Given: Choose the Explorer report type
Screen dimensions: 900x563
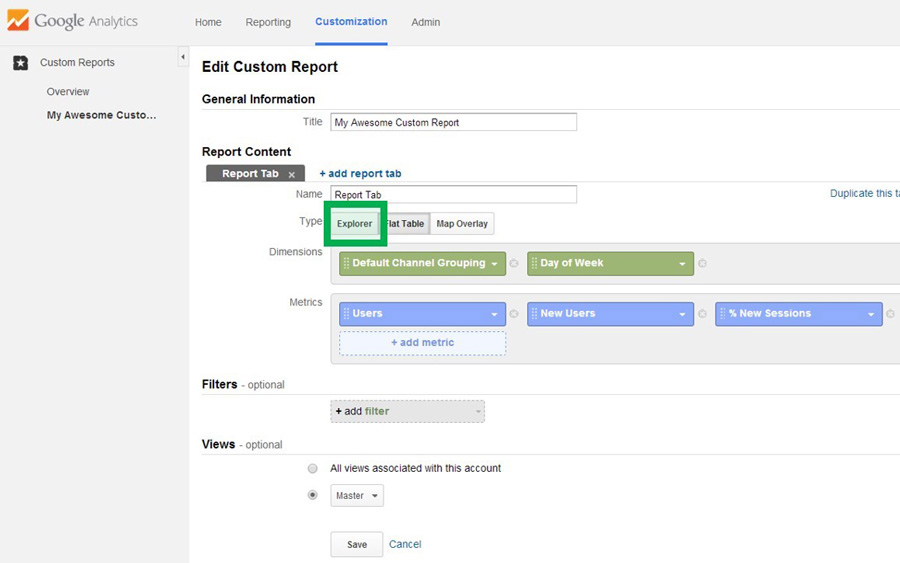Looking at the screenshot, I should coord(354,224).
